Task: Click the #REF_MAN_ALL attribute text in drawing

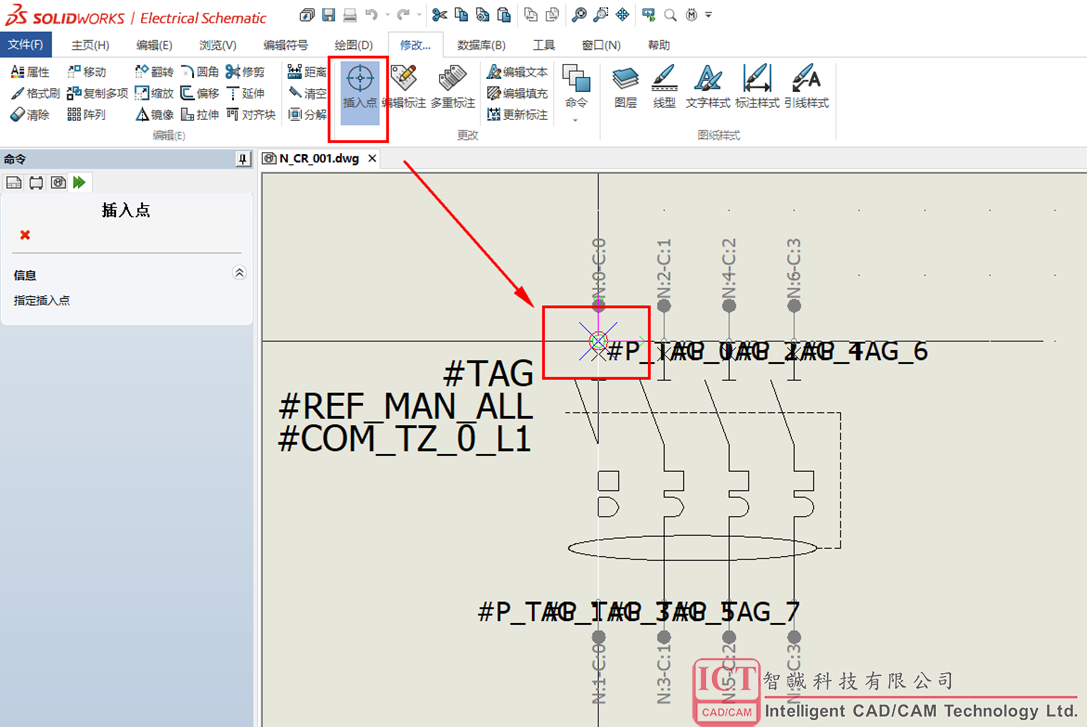Action: point(406,407)
